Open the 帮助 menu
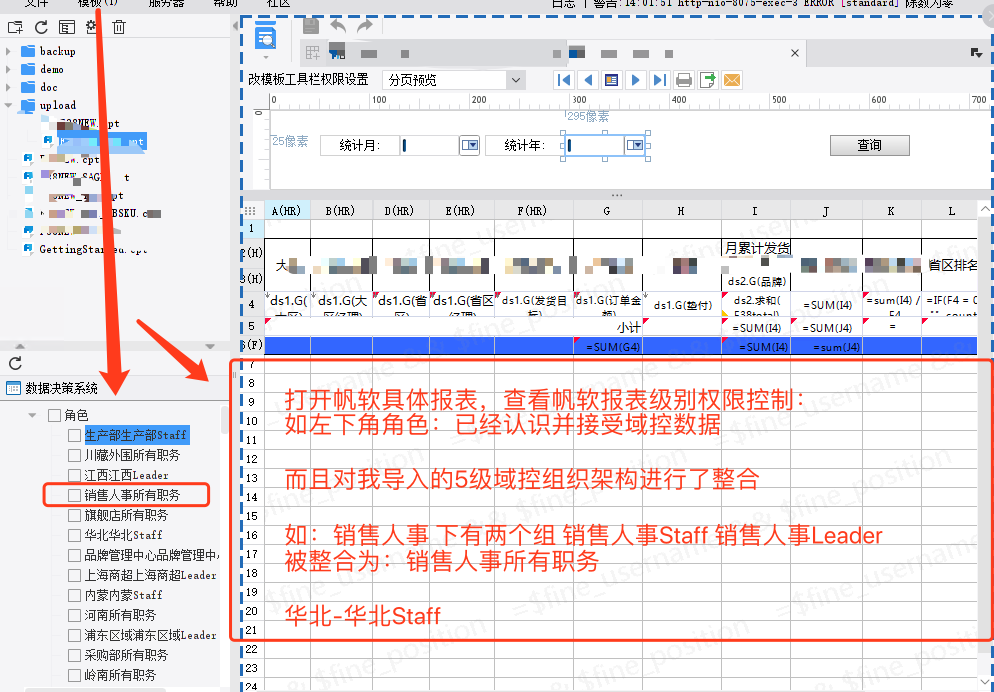The height and width of the screenshot is (692, 994). coord(225,3)
